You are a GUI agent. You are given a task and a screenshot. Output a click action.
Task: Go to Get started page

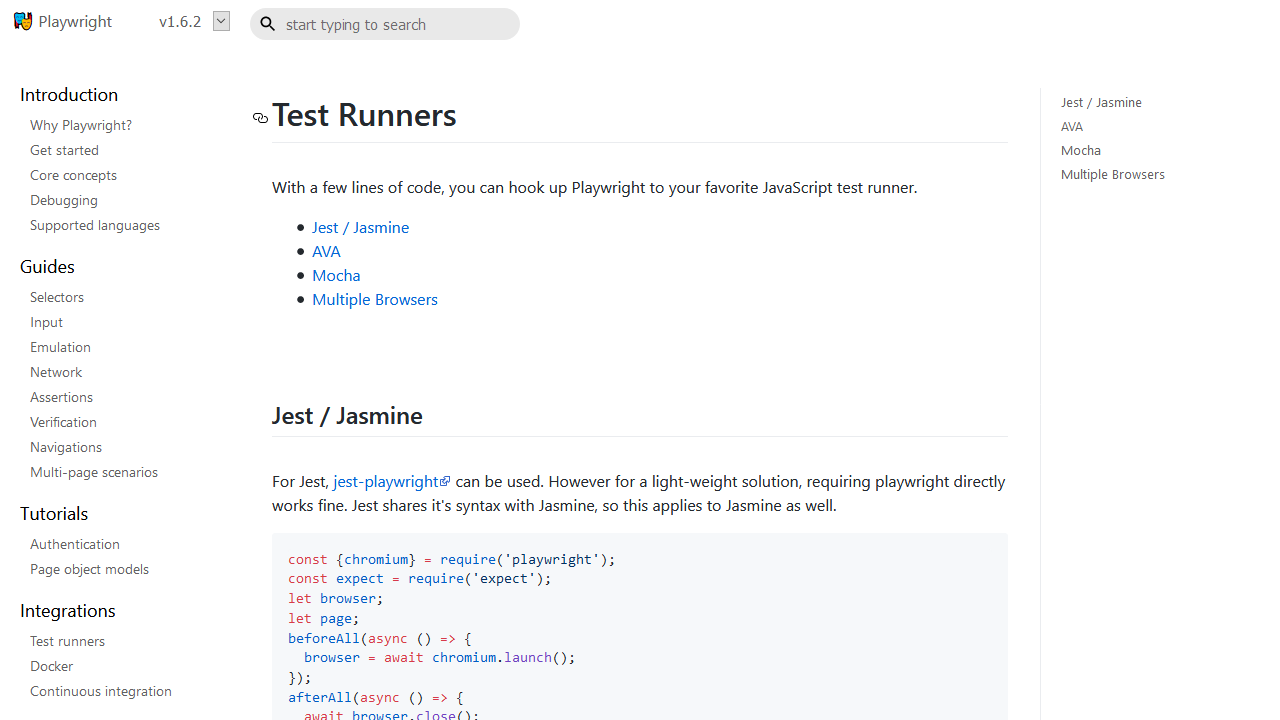64,150
